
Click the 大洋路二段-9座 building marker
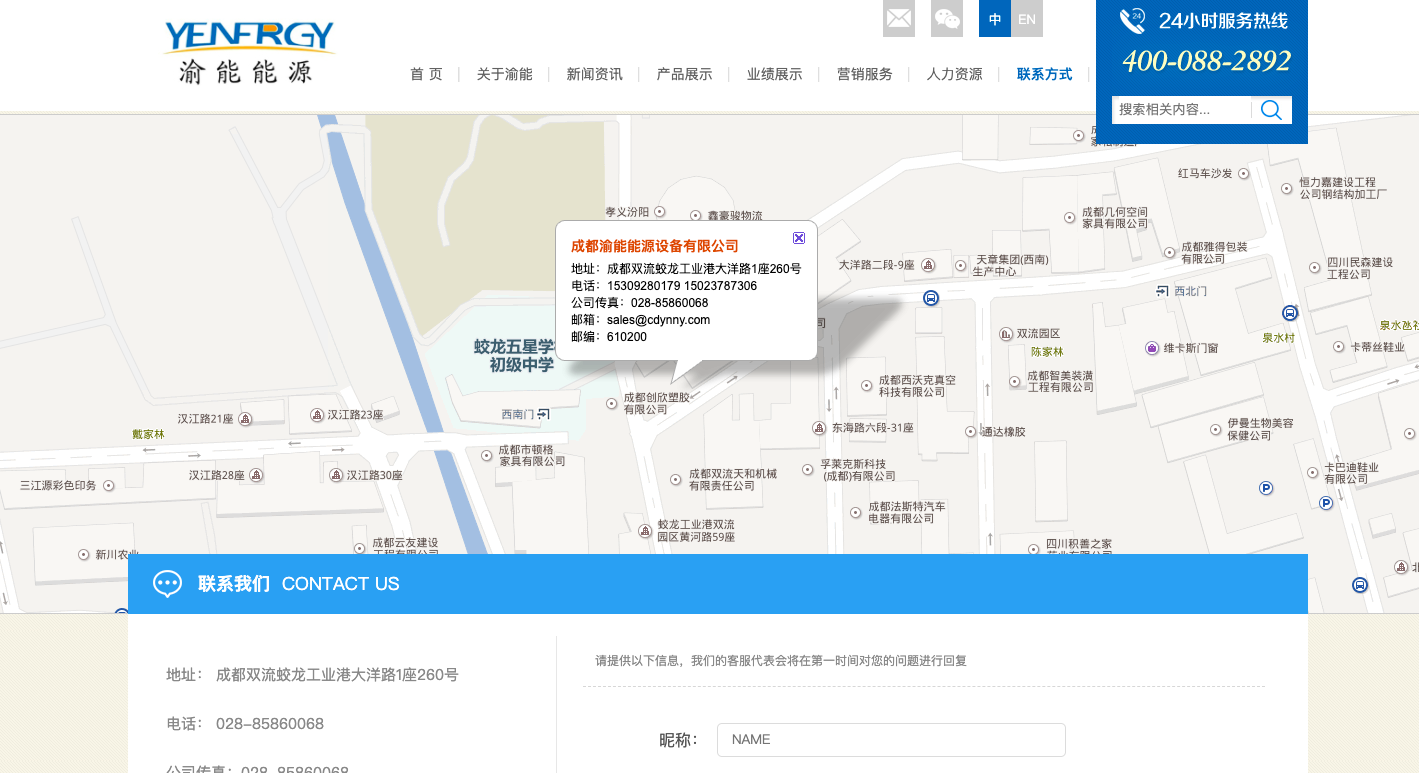pos(928,265)
